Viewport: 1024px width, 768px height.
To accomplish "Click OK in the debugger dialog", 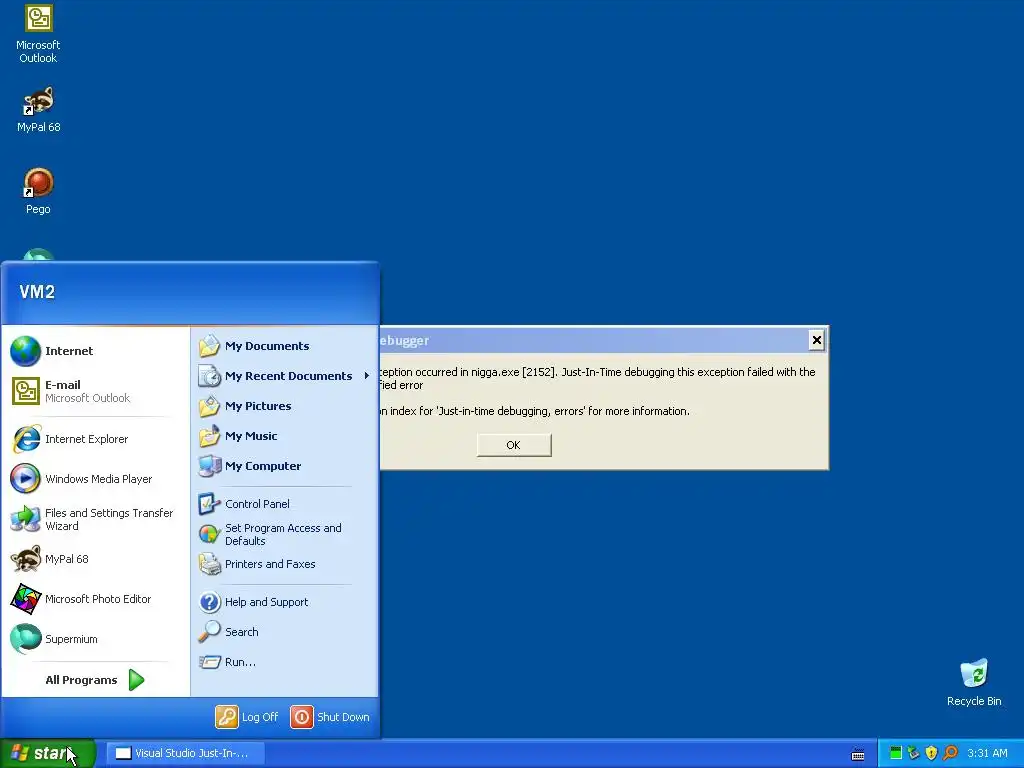I will click(x=514, y=445).
